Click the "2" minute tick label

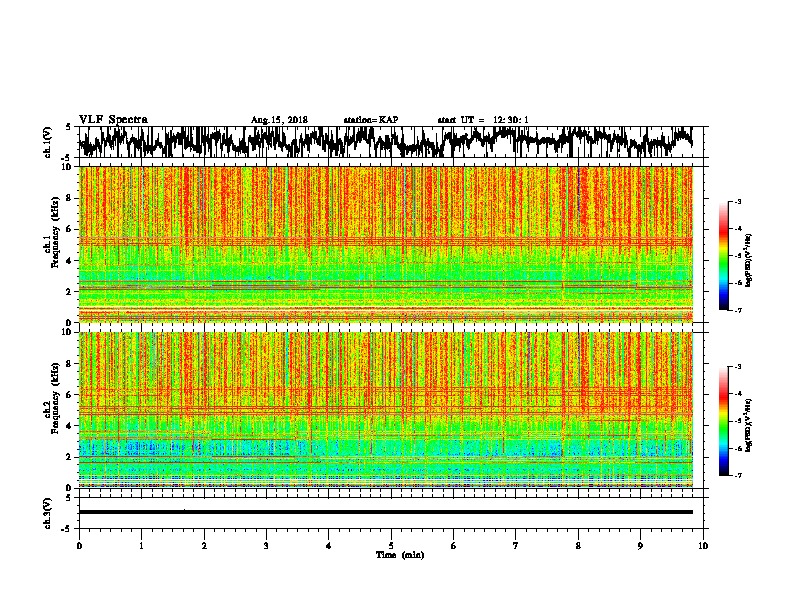click(x=204, y=546)
